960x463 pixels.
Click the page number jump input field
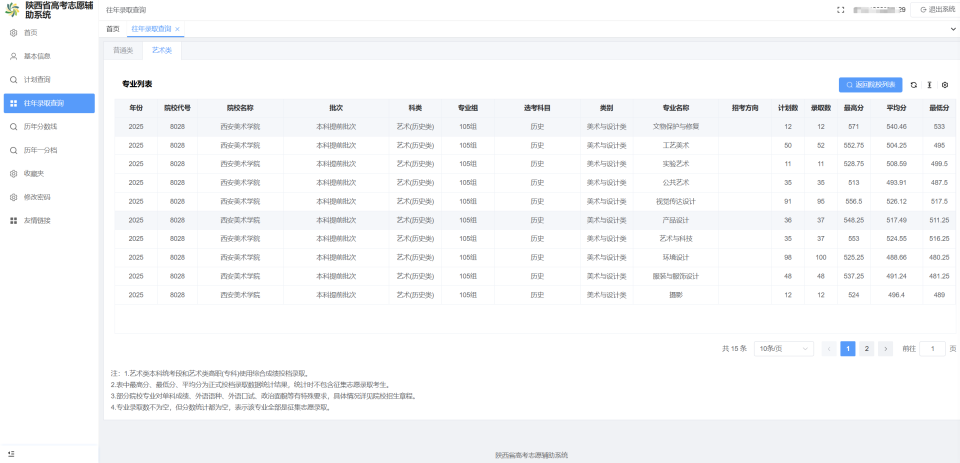pos(932,348)
